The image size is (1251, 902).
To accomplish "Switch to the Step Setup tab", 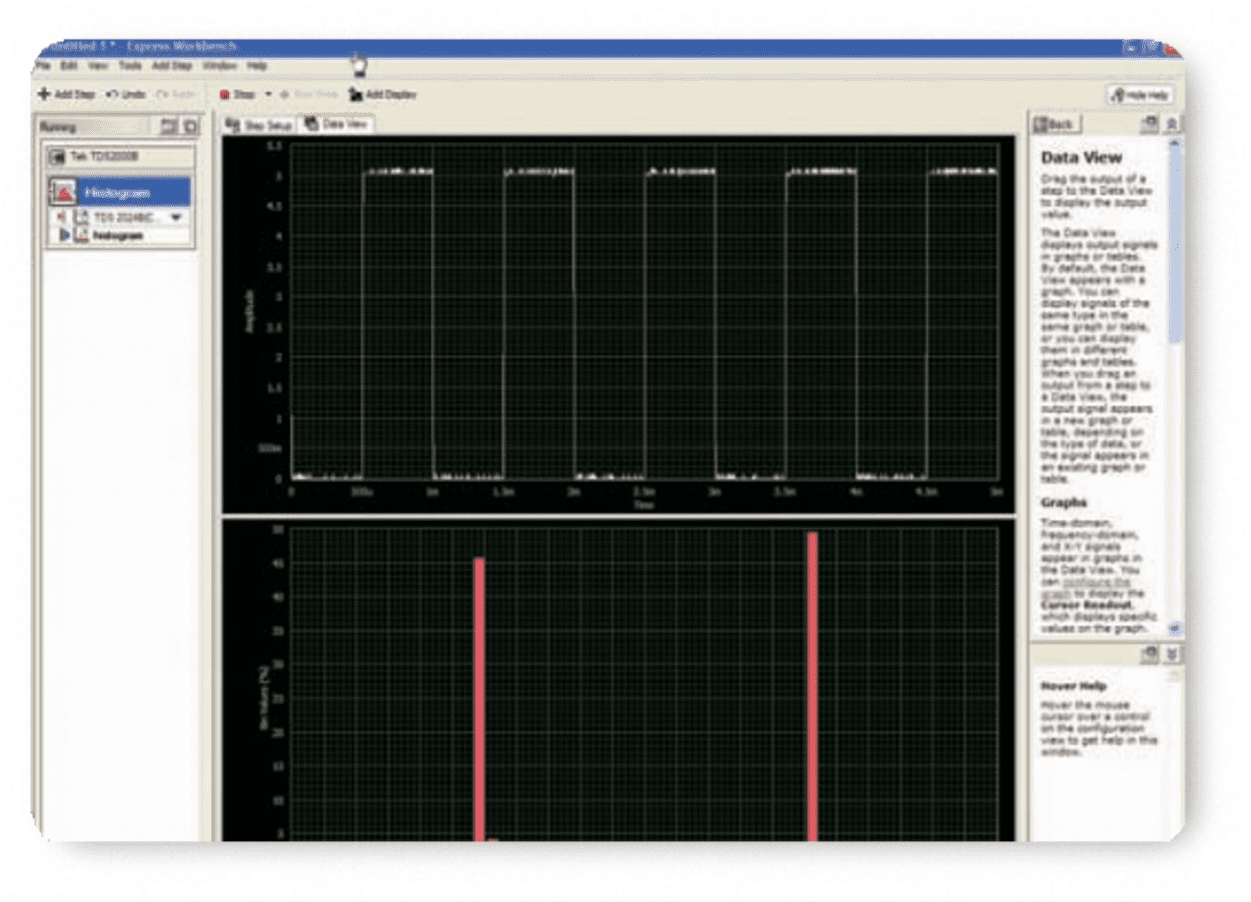I will (258, 125).
